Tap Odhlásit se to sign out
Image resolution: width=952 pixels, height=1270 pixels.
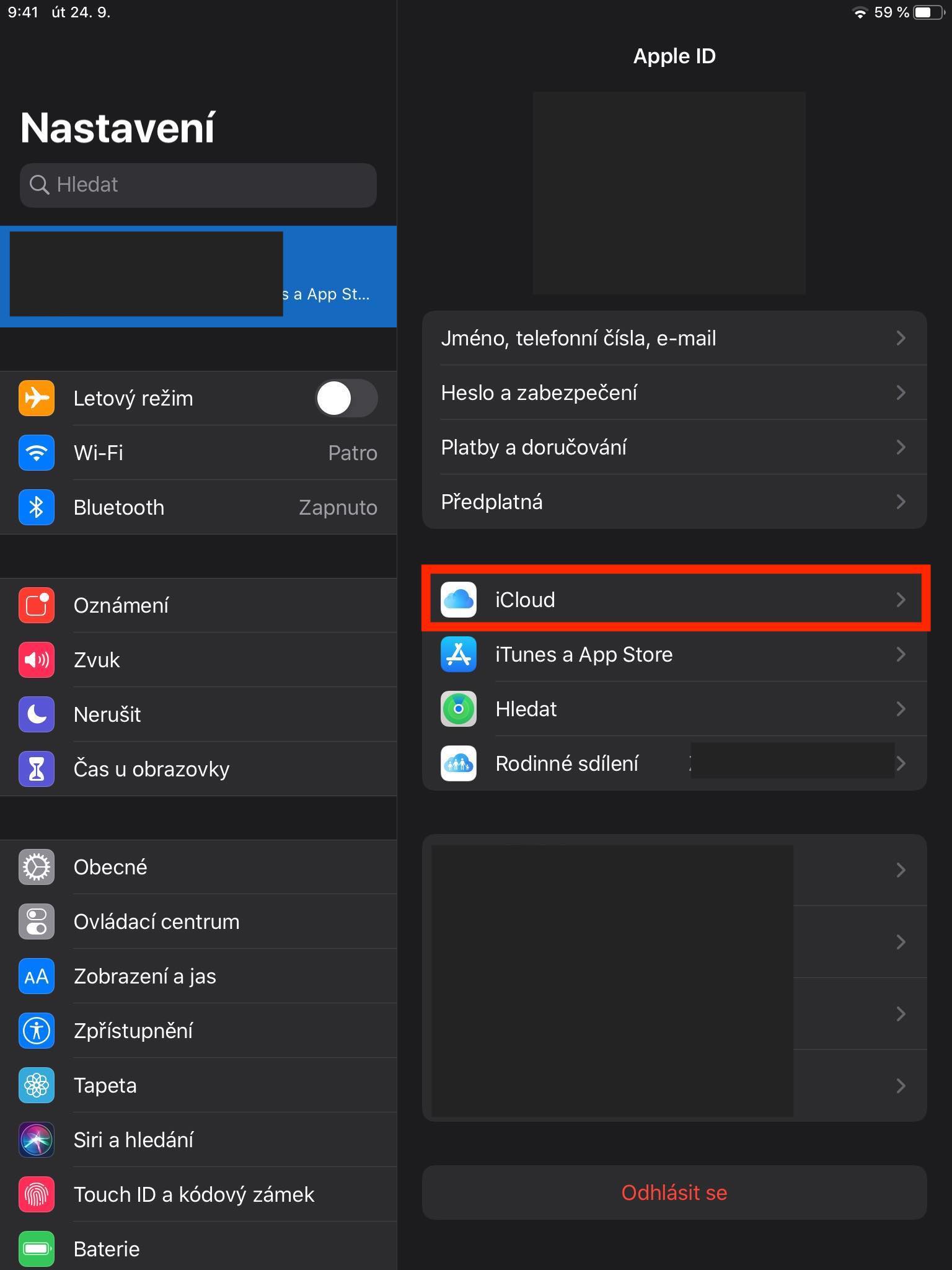click(x=674, y=1192)
